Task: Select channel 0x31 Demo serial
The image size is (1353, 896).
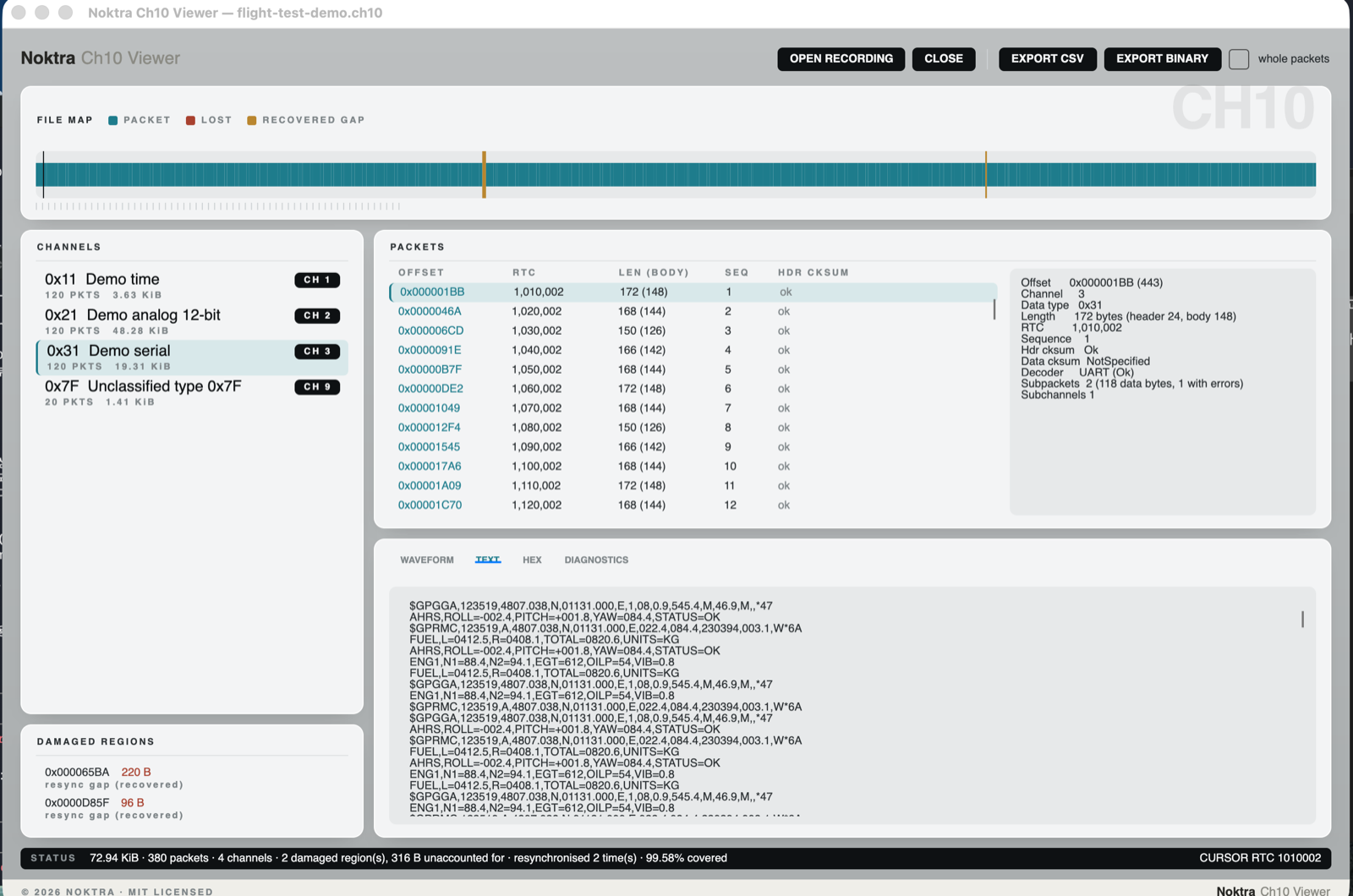Action: pos(192,357)
